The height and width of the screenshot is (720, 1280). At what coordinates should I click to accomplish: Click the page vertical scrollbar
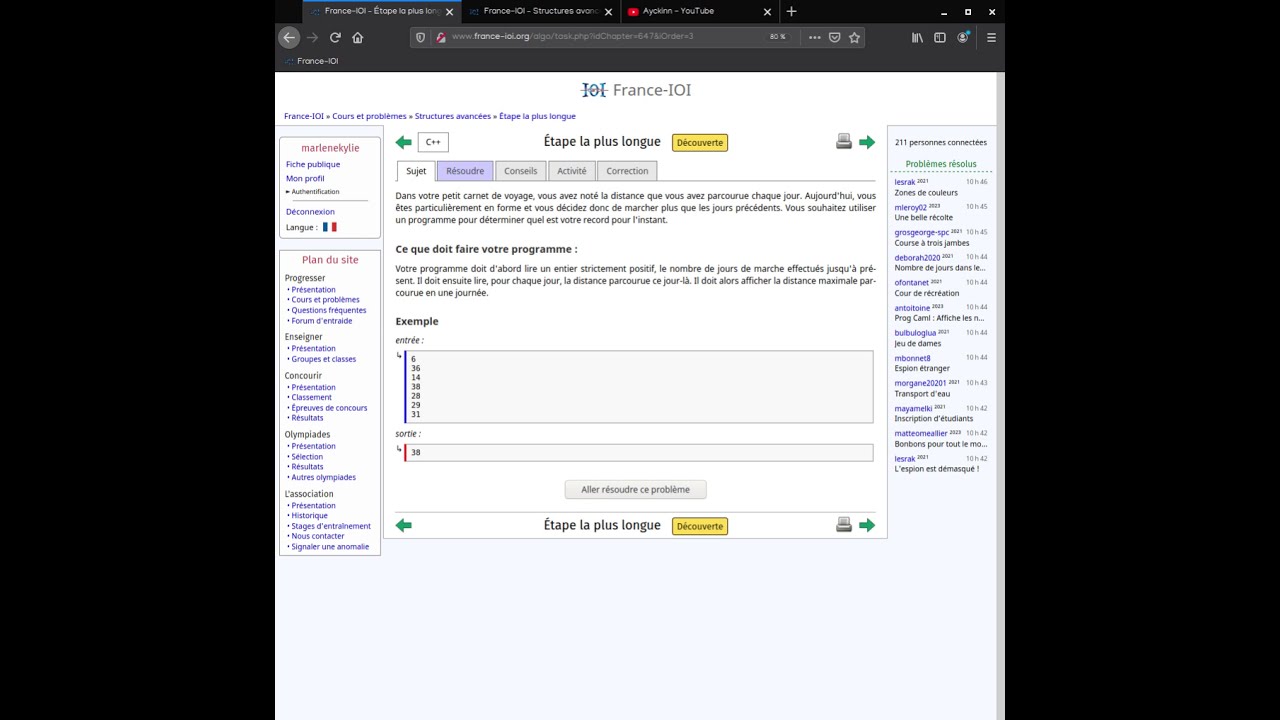coord(1000,395)
